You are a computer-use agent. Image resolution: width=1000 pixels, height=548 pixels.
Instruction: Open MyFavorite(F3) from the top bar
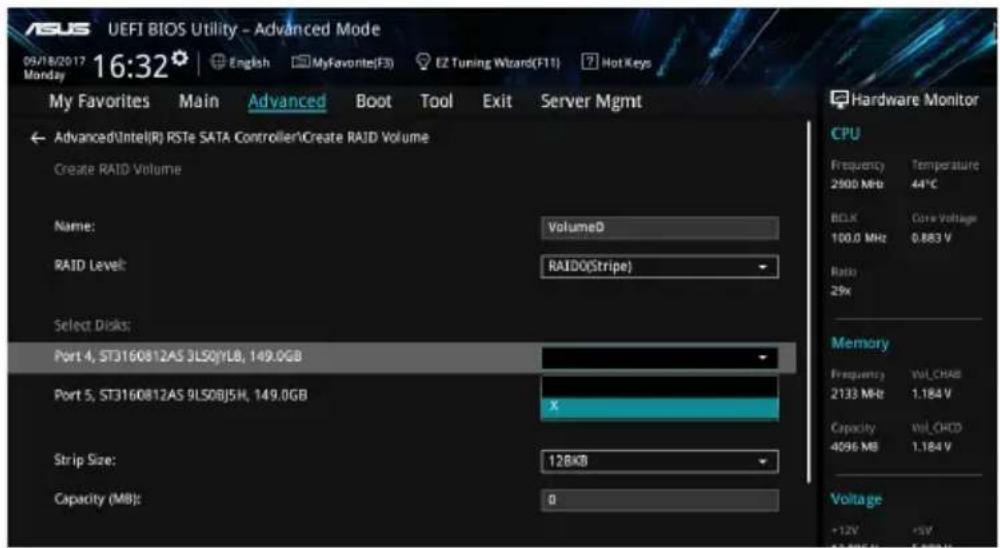coord(342,63)
